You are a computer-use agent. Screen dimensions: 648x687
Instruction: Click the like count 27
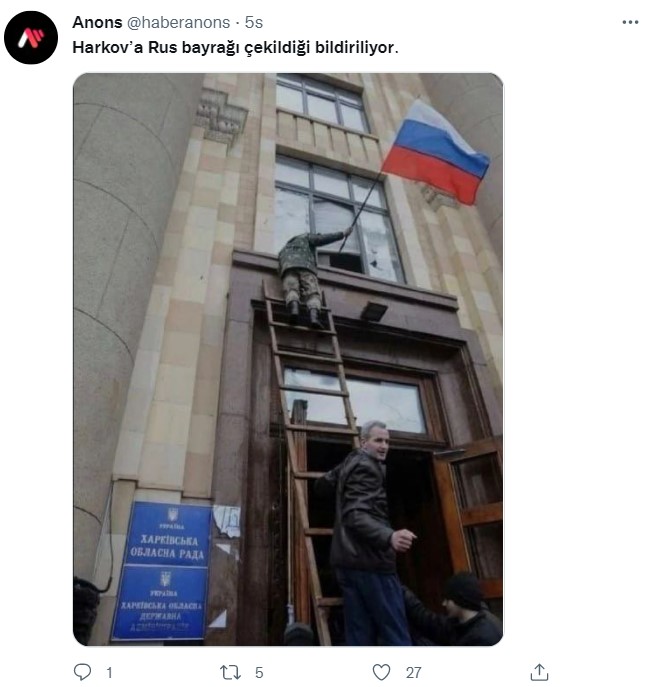point(413,673)
